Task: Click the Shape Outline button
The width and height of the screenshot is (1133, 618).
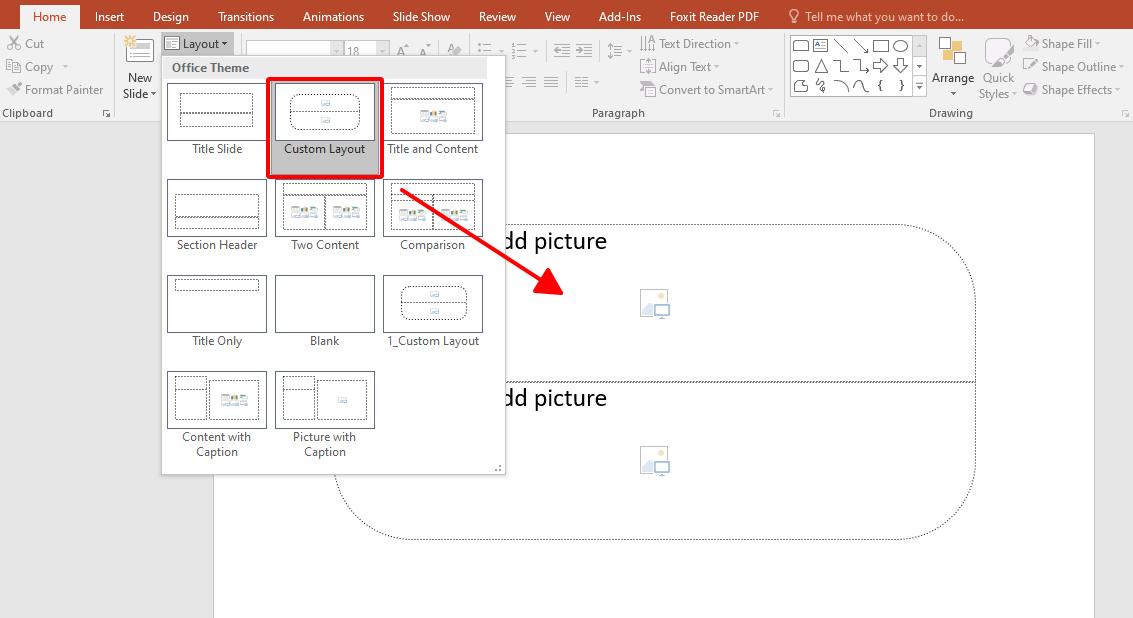Action: click(x=1073, y=66)
